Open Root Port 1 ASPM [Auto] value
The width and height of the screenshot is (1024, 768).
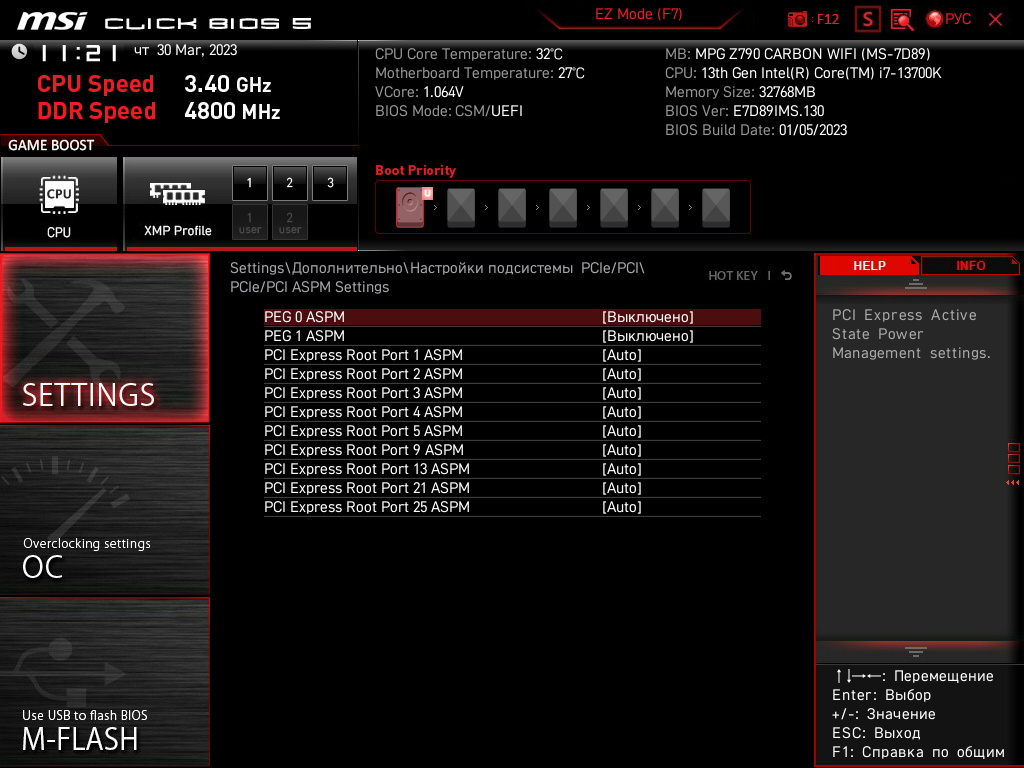(x=622, y=355)
